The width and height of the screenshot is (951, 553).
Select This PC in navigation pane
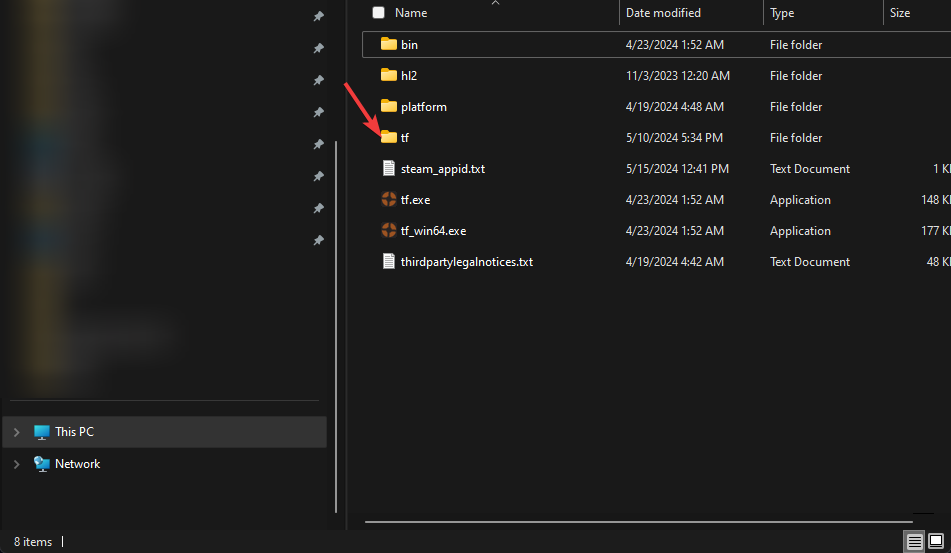(x=164, y=432)
